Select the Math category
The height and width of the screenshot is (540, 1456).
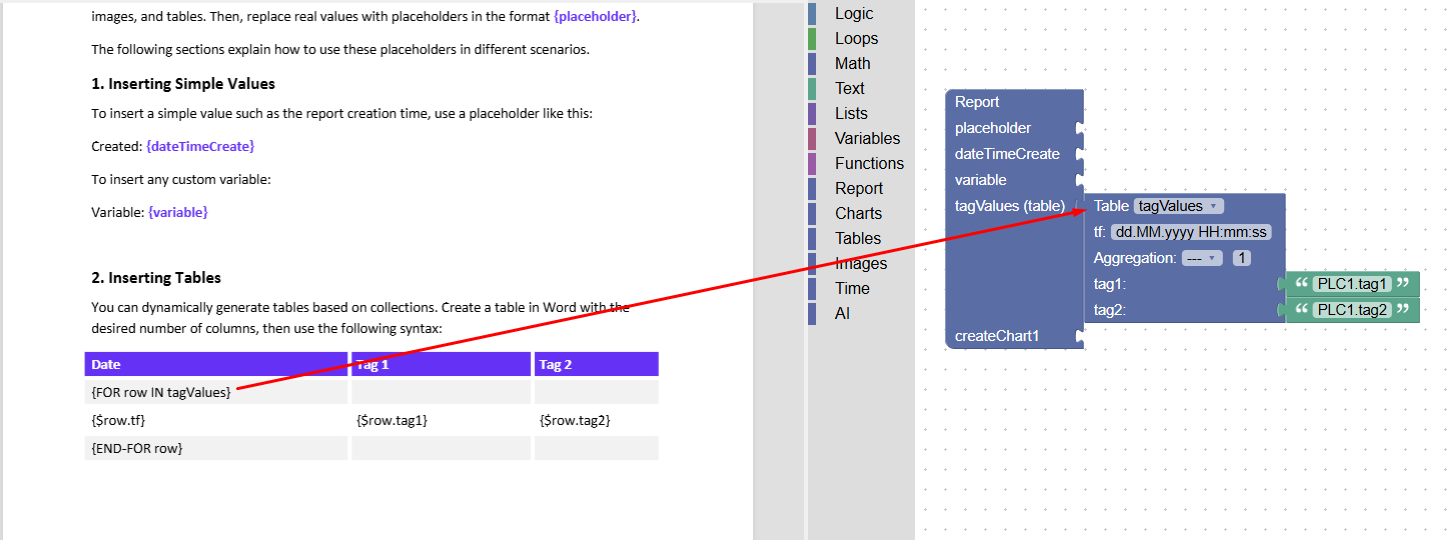point(852,64)
